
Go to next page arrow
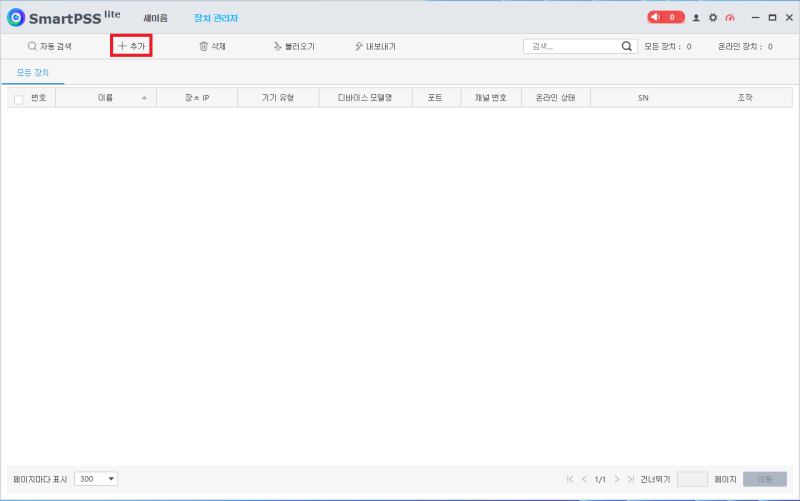617,479
